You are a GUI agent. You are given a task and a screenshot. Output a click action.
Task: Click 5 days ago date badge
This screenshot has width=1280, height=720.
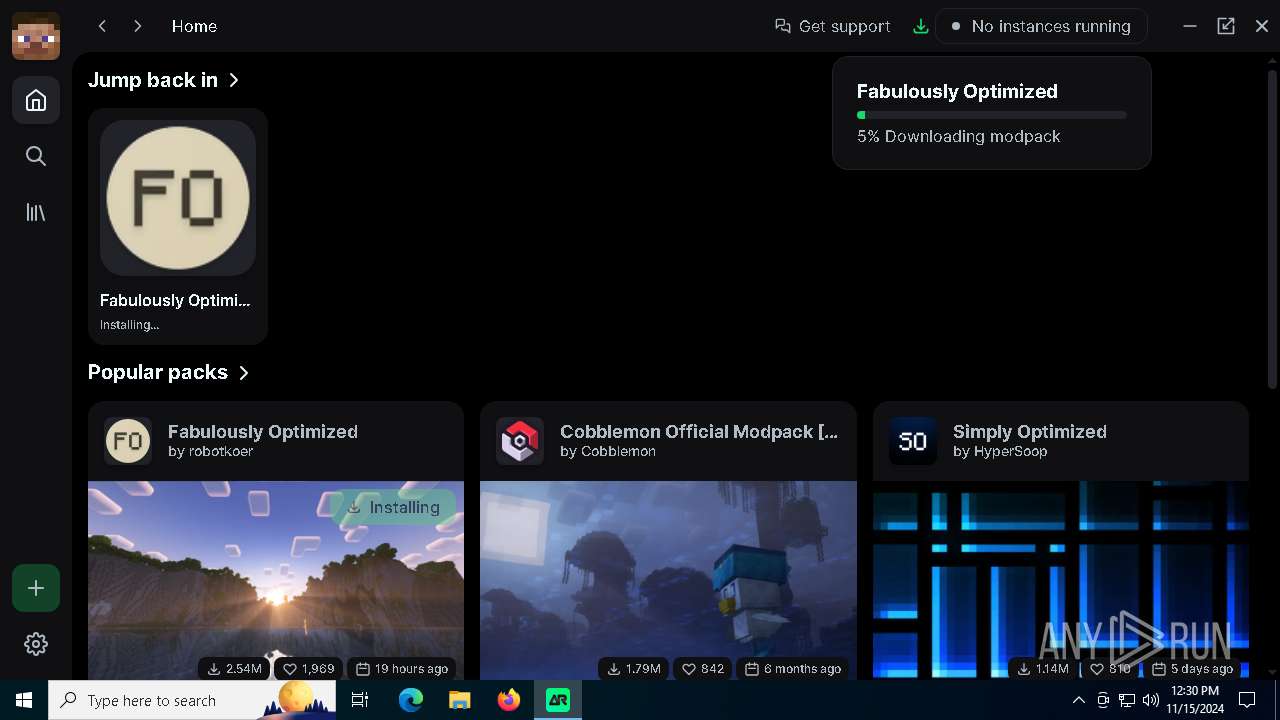[1192, 668]
